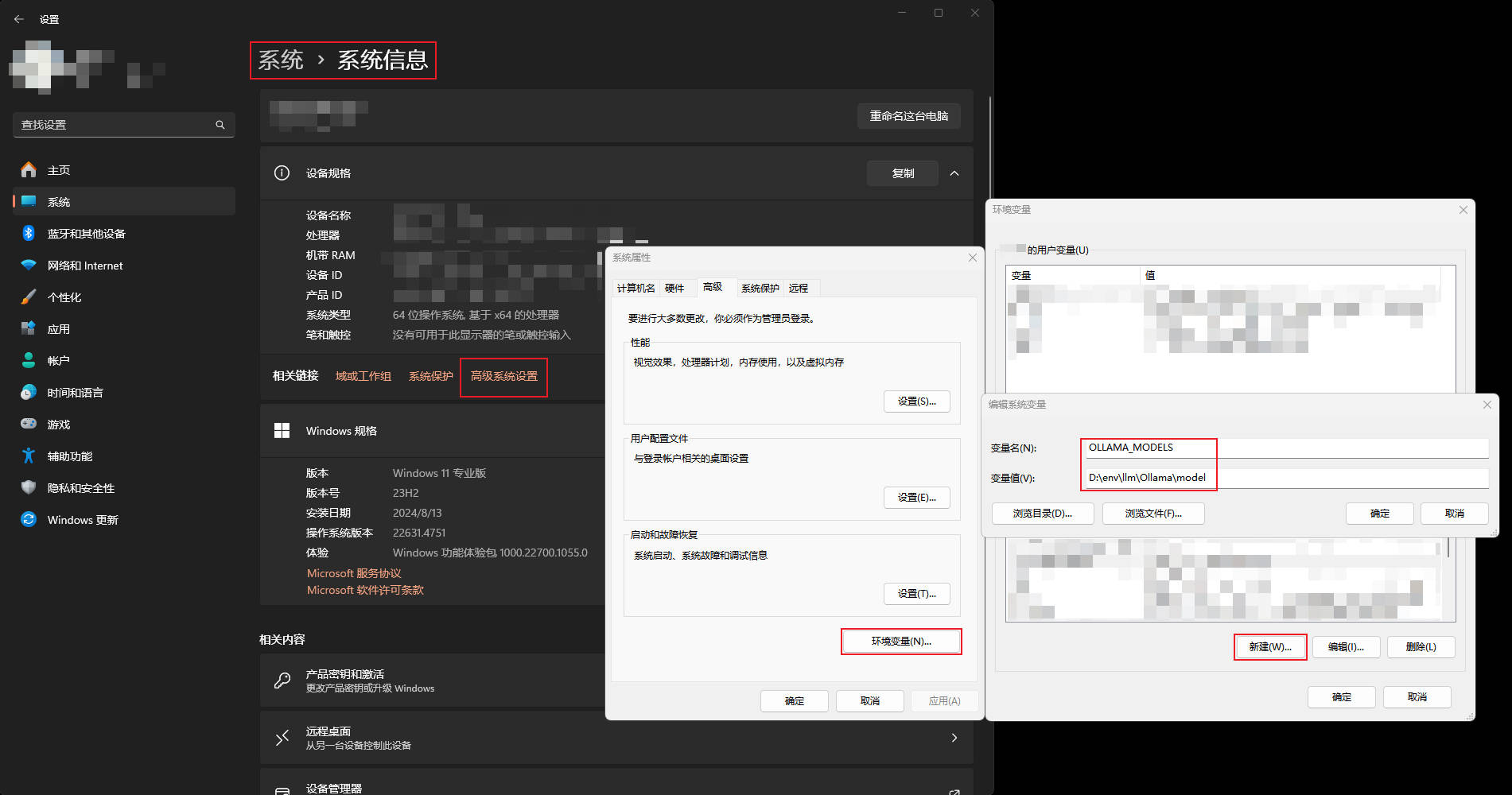Click 新建(W)... to add system variable
Screen dimensions: 1512x795
[x=1269, y=647]
